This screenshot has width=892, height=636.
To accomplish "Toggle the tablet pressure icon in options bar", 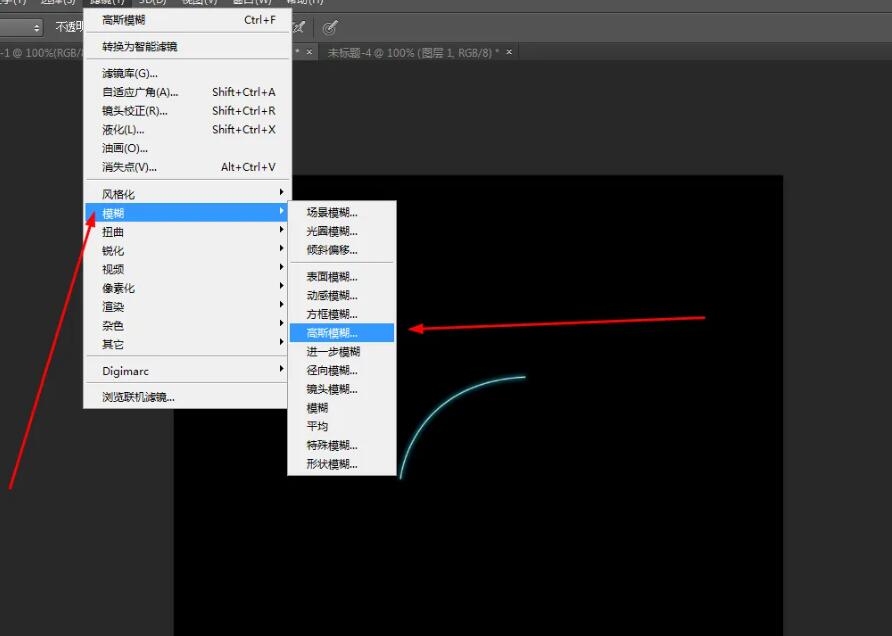I will (x=298, y=27).
